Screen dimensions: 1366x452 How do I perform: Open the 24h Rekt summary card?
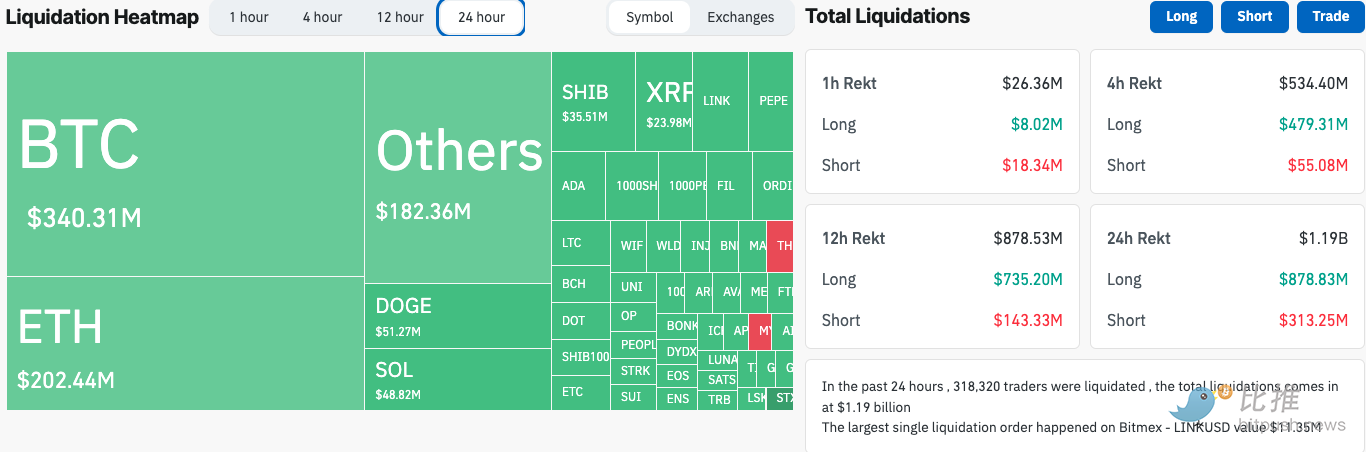pos(1226,277)
